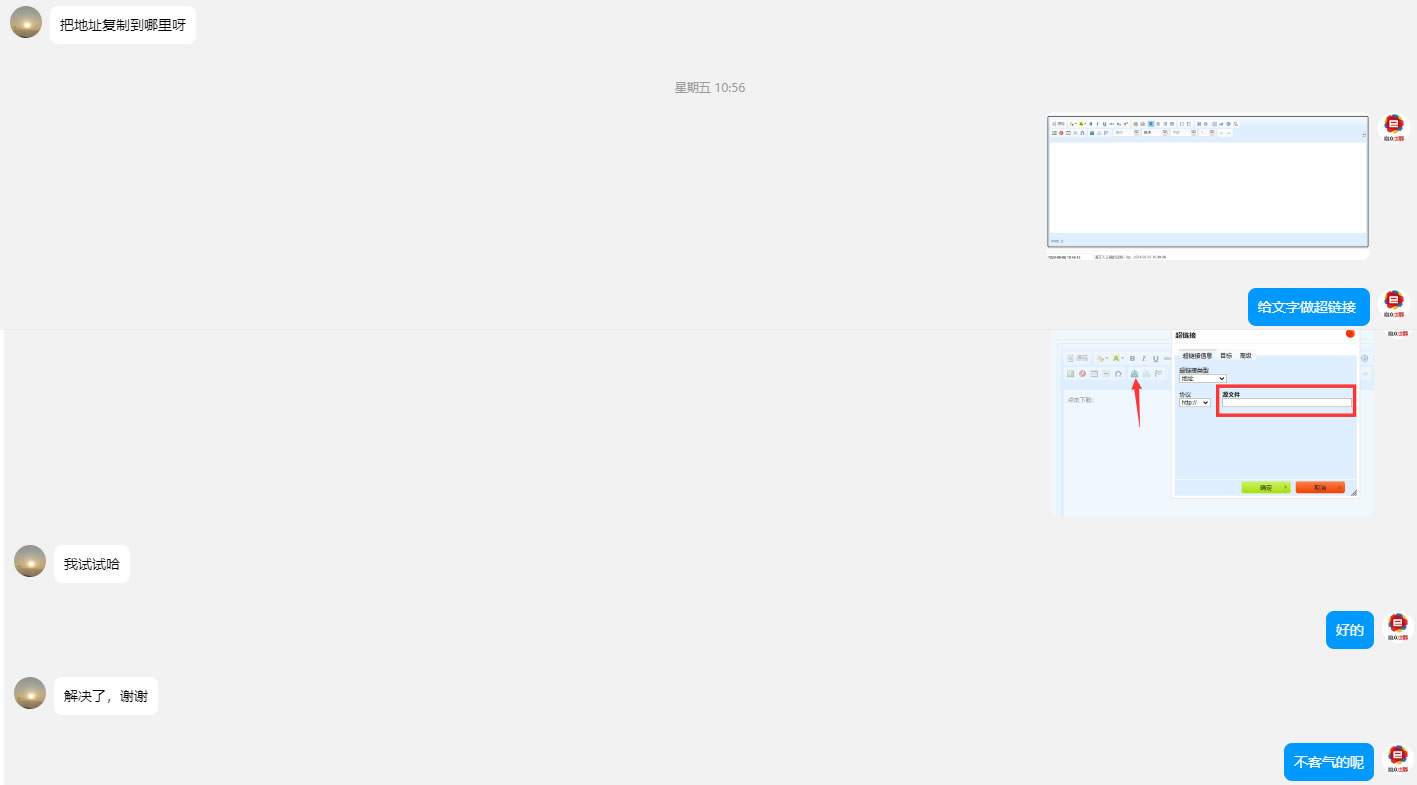The height and width of the screenshot is (785, 1417).
Task: Switch to the 目标 tab in dialog
Action: [x=1226, y=356]
